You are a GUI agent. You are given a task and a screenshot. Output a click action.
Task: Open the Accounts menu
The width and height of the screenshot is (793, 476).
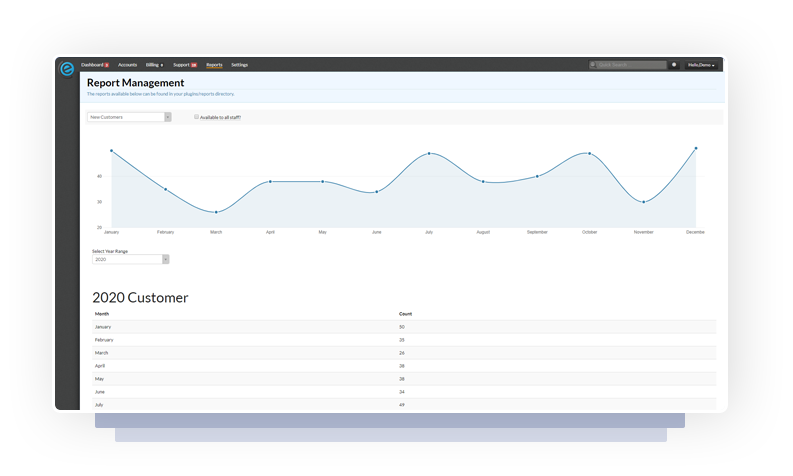(x=127, y=65)
